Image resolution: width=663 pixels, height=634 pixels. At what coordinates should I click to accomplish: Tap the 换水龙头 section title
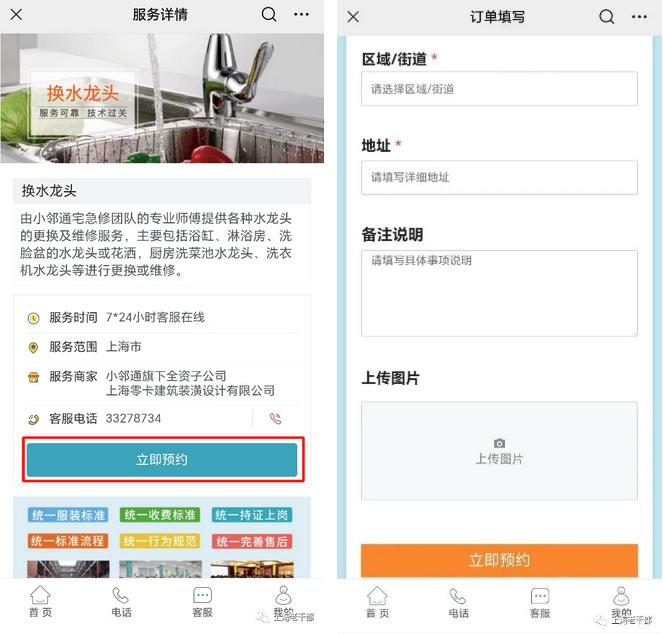[49, 191]
